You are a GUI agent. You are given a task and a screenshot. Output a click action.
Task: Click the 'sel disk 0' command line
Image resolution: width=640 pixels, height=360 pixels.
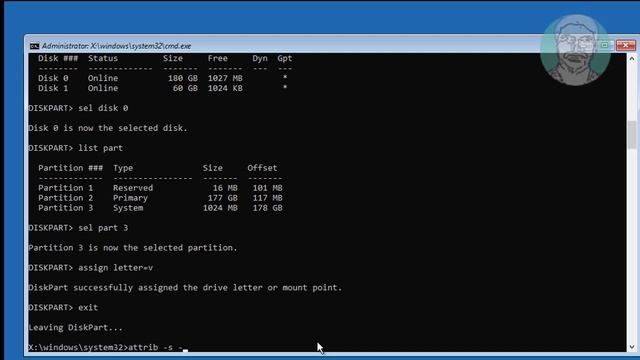pyautogui.click(x=78, y=108)
